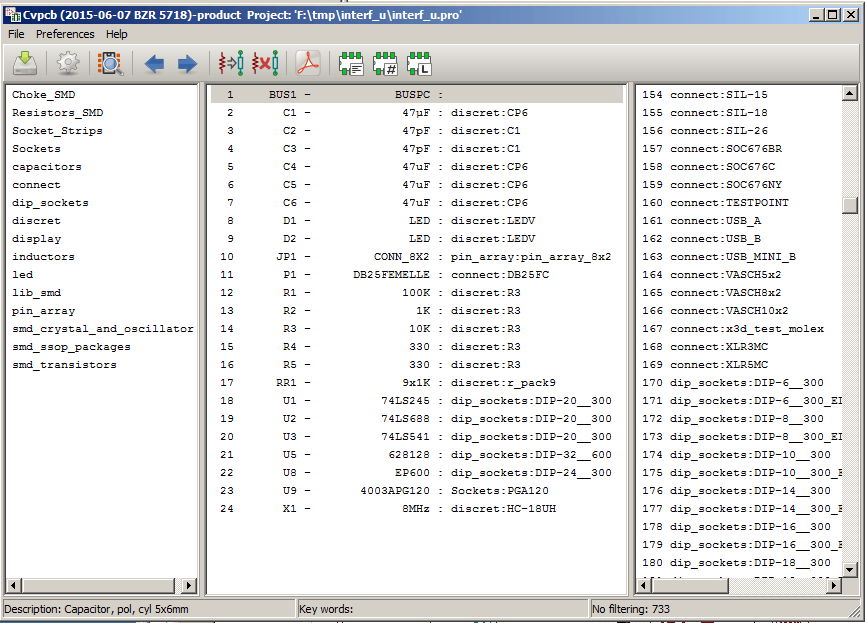The height and width of the screenshot is (623, 865).
Task: Go to previous component with left arrow
Action: [x=154, y=64]
